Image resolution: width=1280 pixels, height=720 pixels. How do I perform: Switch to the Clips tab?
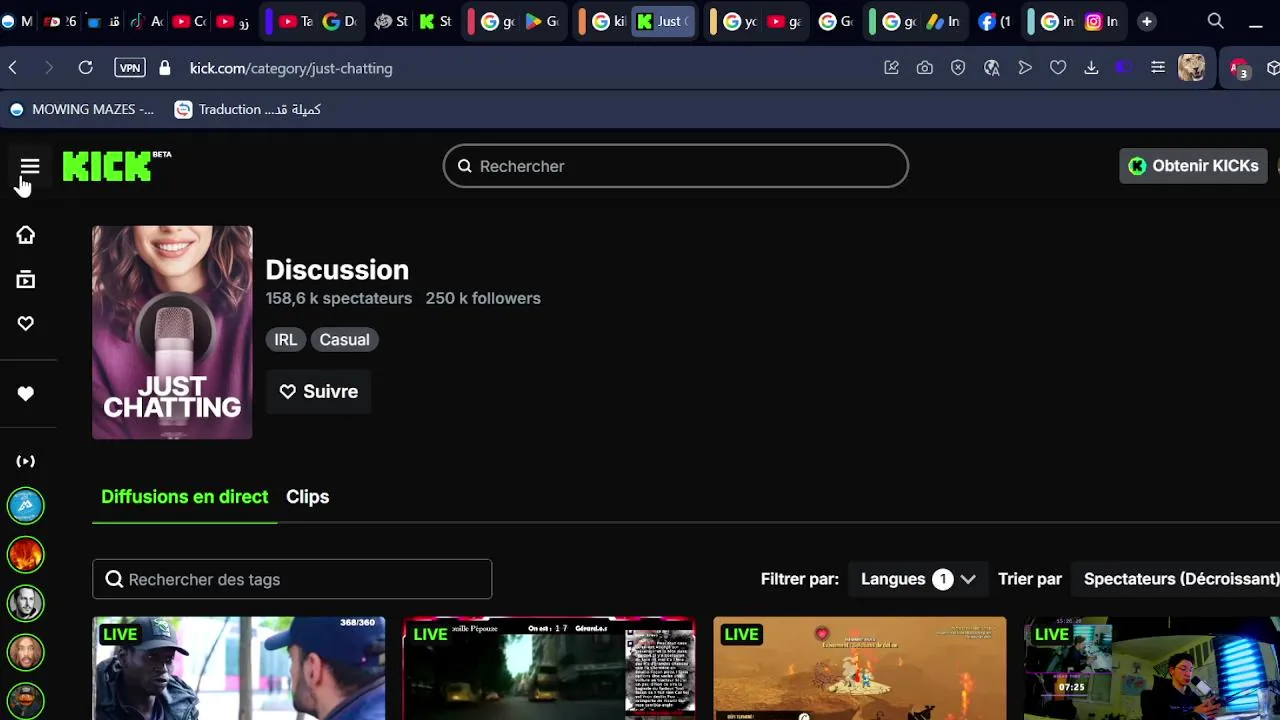click(x=307, y=497)
